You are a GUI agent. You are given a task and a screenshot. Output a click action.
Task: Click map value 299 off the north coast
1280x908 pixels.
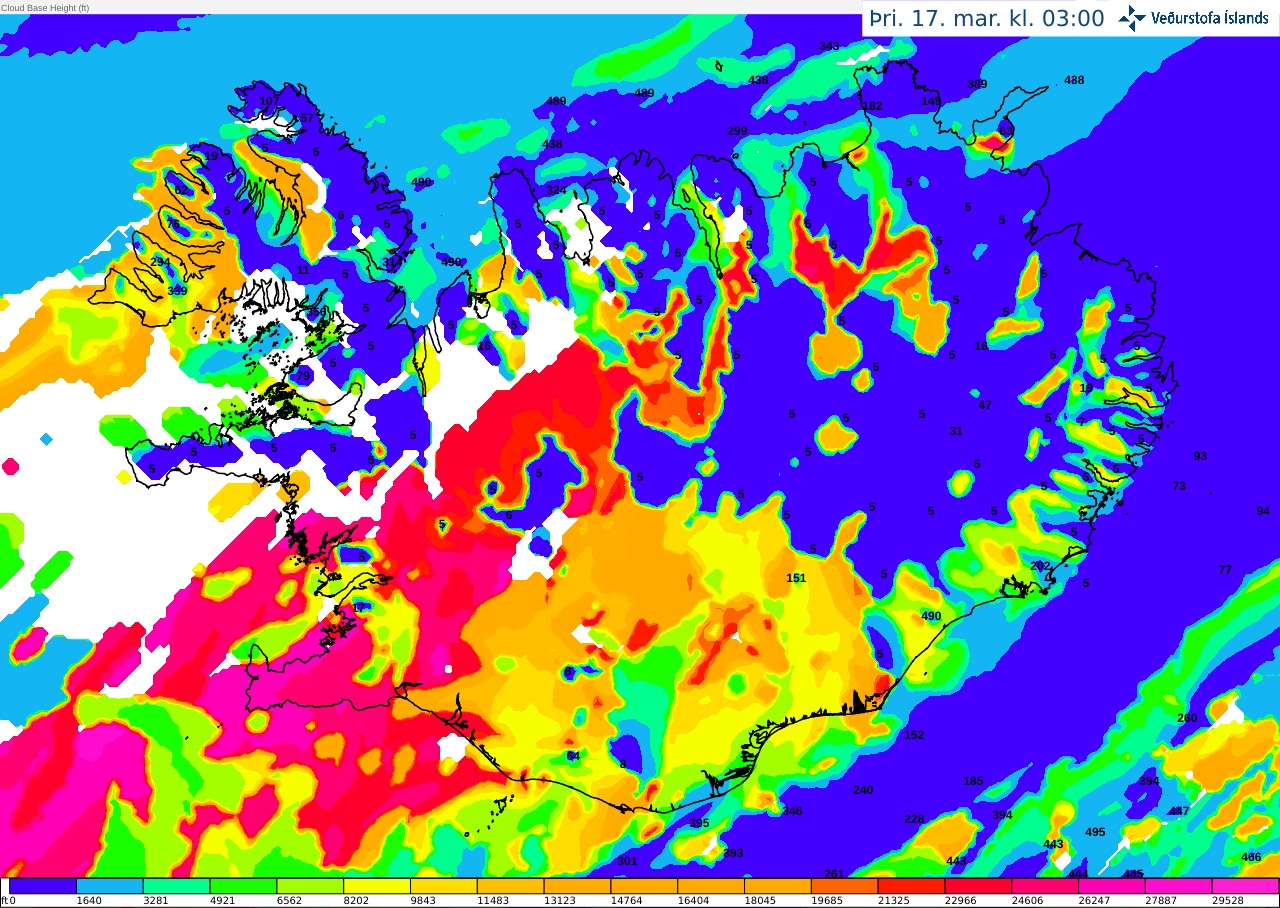click(737, 131)
